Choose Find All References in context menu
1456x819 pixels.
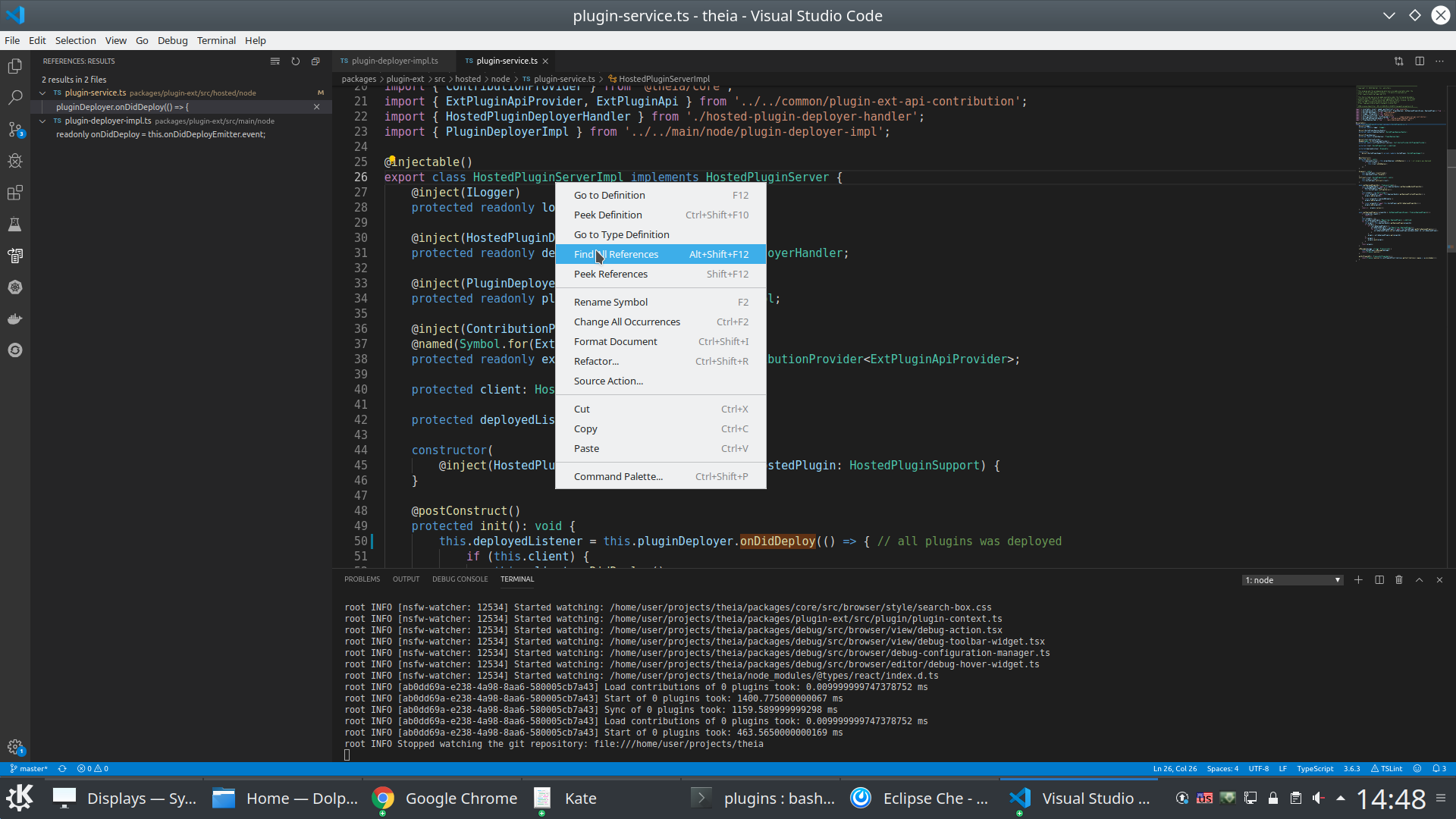coord(616,254)
